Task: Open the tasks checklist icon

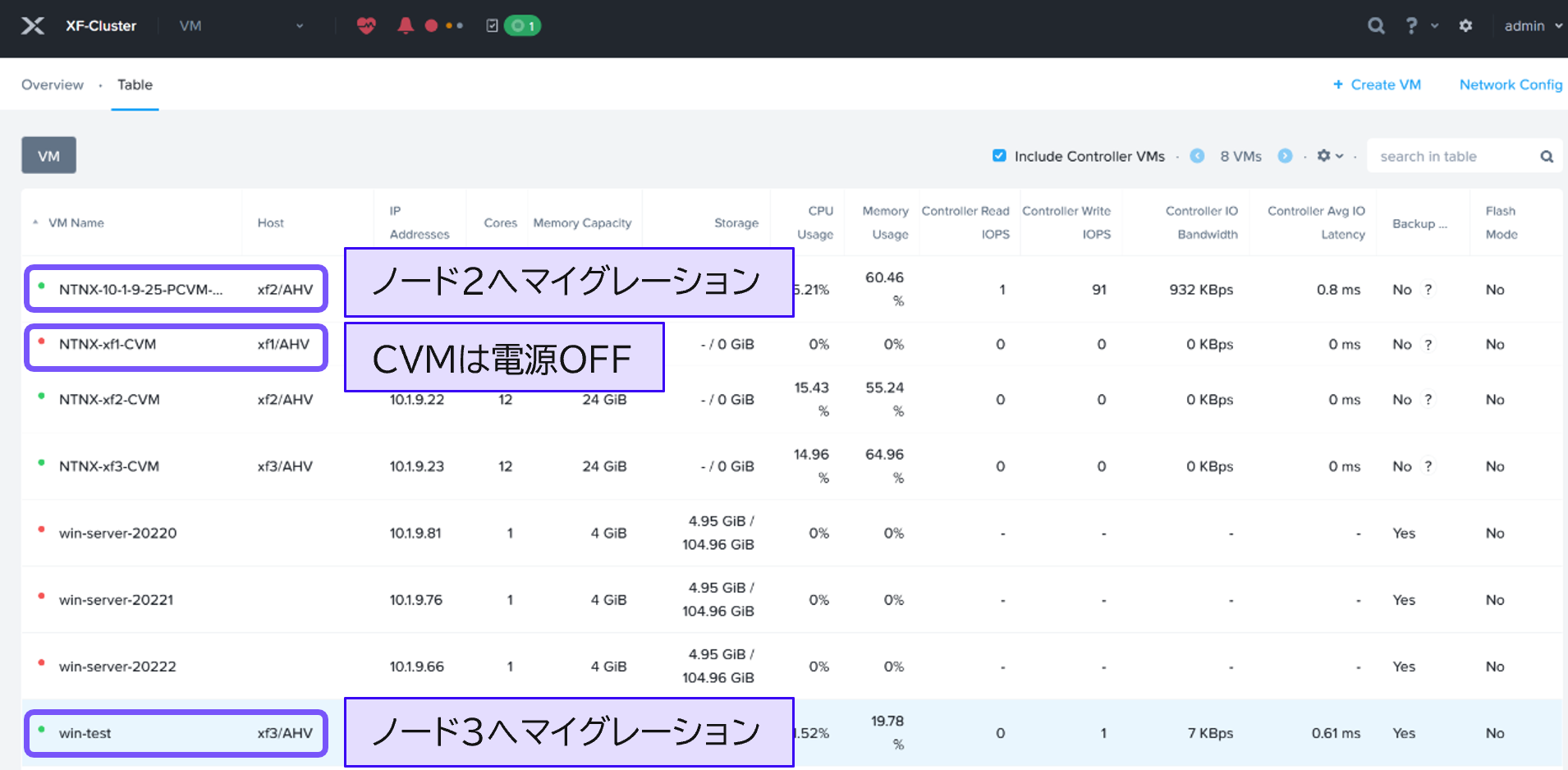Action: 492,26
